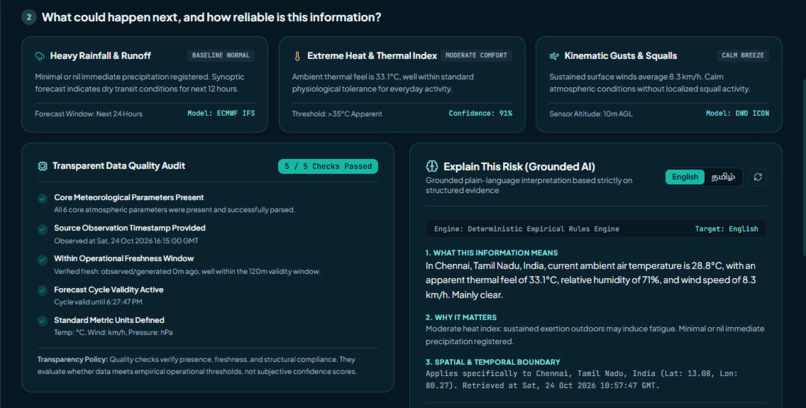Image resolution: width=806 pixels, height=408 pixels.
Task: Click the BASELINE NORMAL status tag
Action: pos(221,55)
